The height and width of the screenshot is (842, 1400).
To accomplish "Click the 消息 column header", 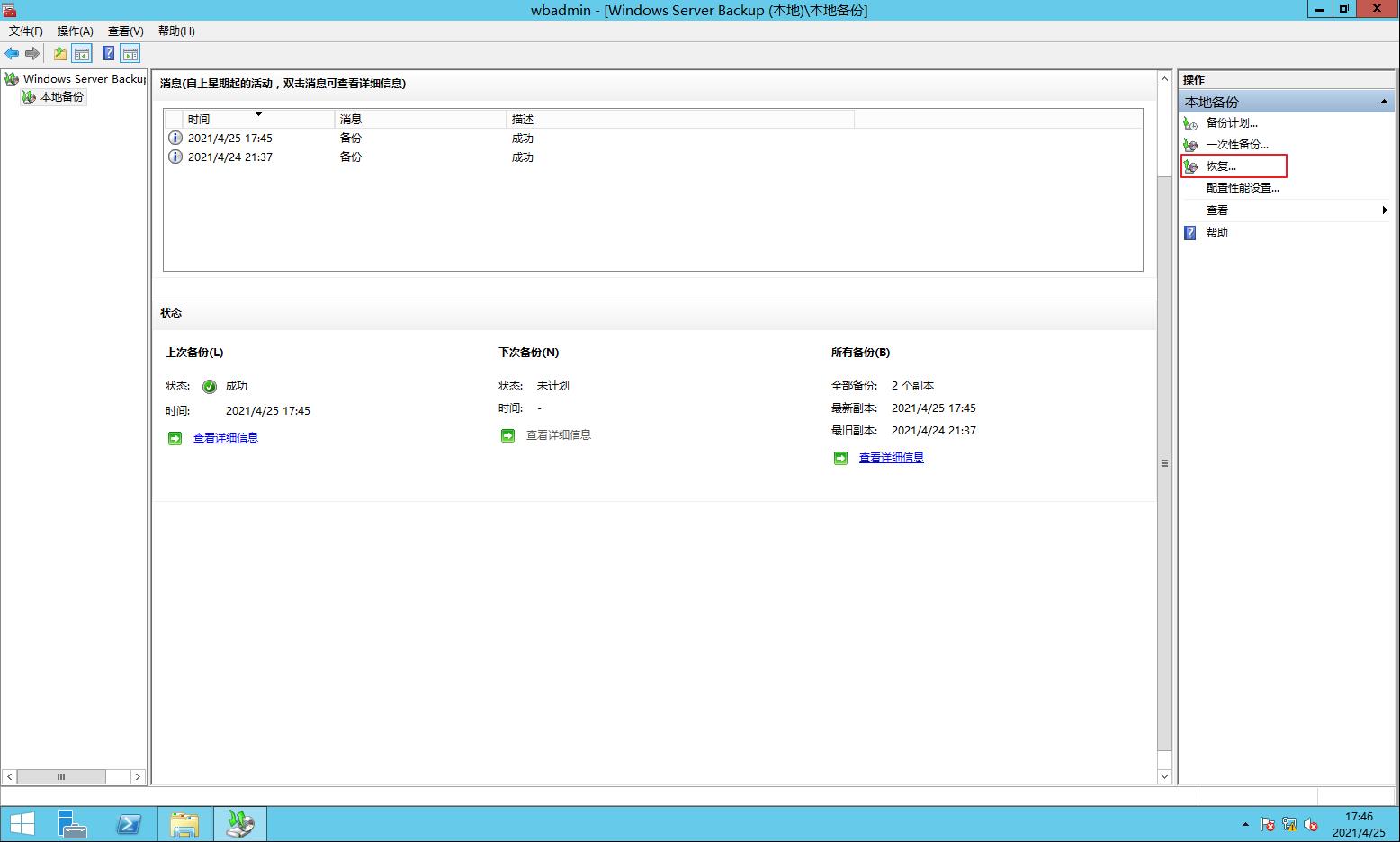I will pyautogui.click(x=420, y=119).
